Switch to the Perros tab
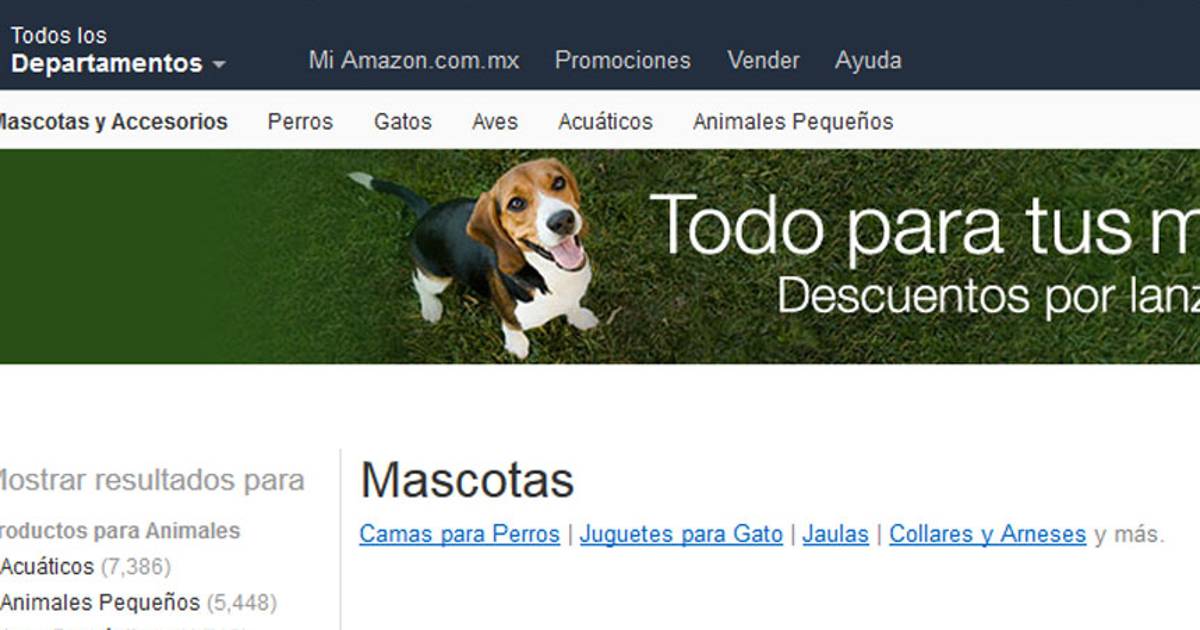 coord(300,122)
